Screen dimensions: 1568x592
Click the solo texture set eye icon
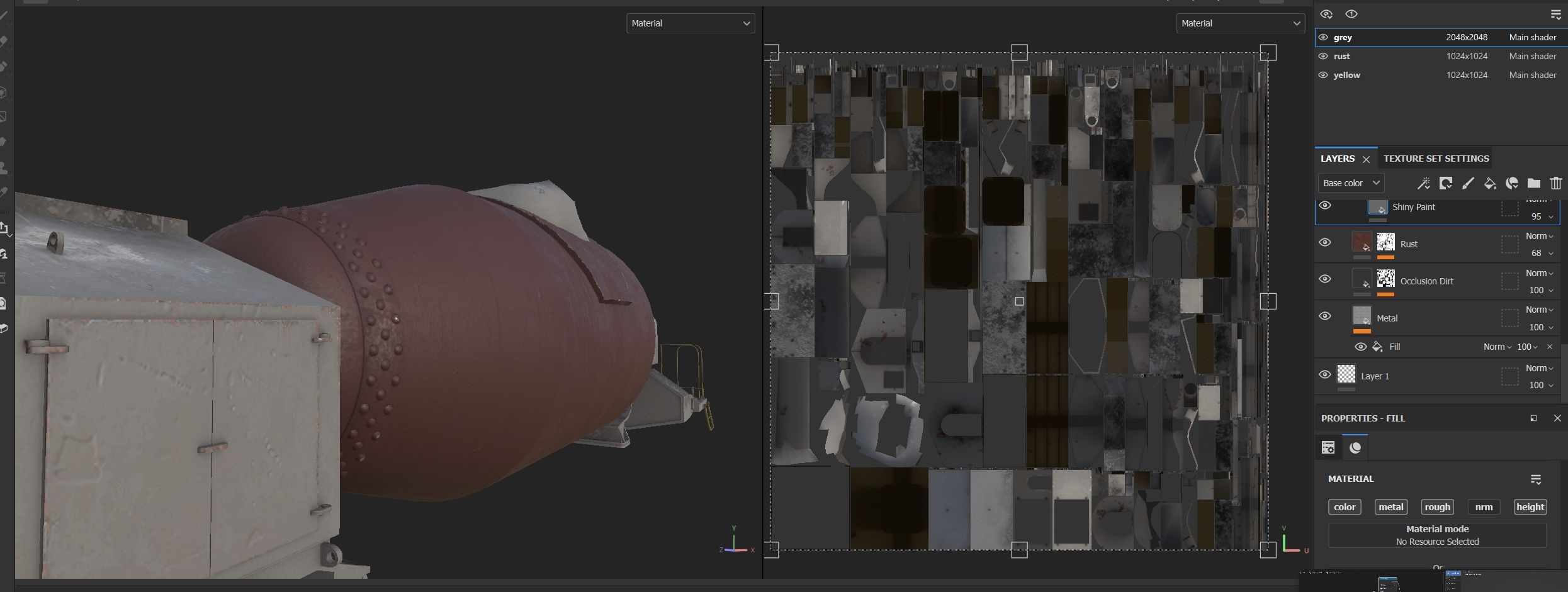(x=1351, y=14)
